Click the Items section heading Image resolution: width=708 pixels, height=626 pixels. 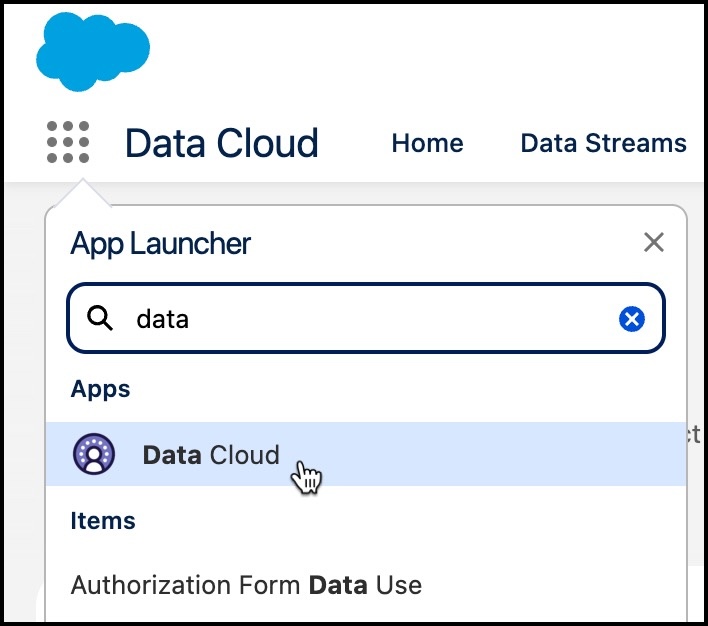(x=103, y=521)
